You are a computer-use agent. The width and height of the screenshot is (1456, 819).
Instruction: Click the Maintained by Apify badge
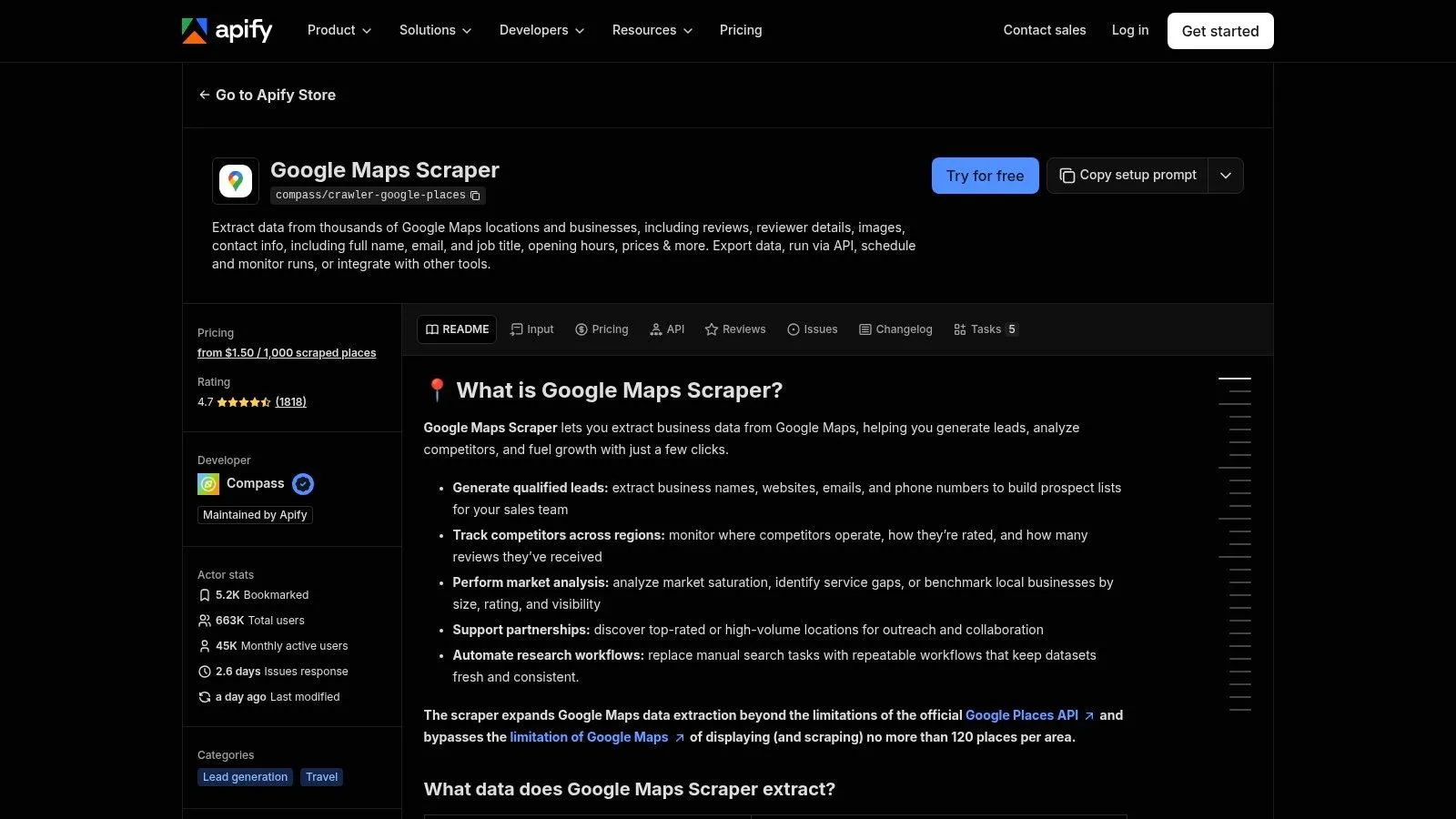[255, 515]
